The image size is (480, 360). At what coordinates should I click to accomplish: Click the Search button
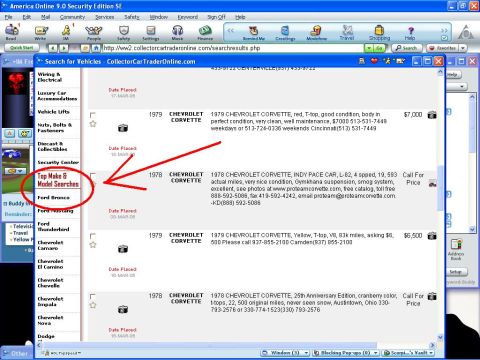pyautogui.click(x=406, y=48)
